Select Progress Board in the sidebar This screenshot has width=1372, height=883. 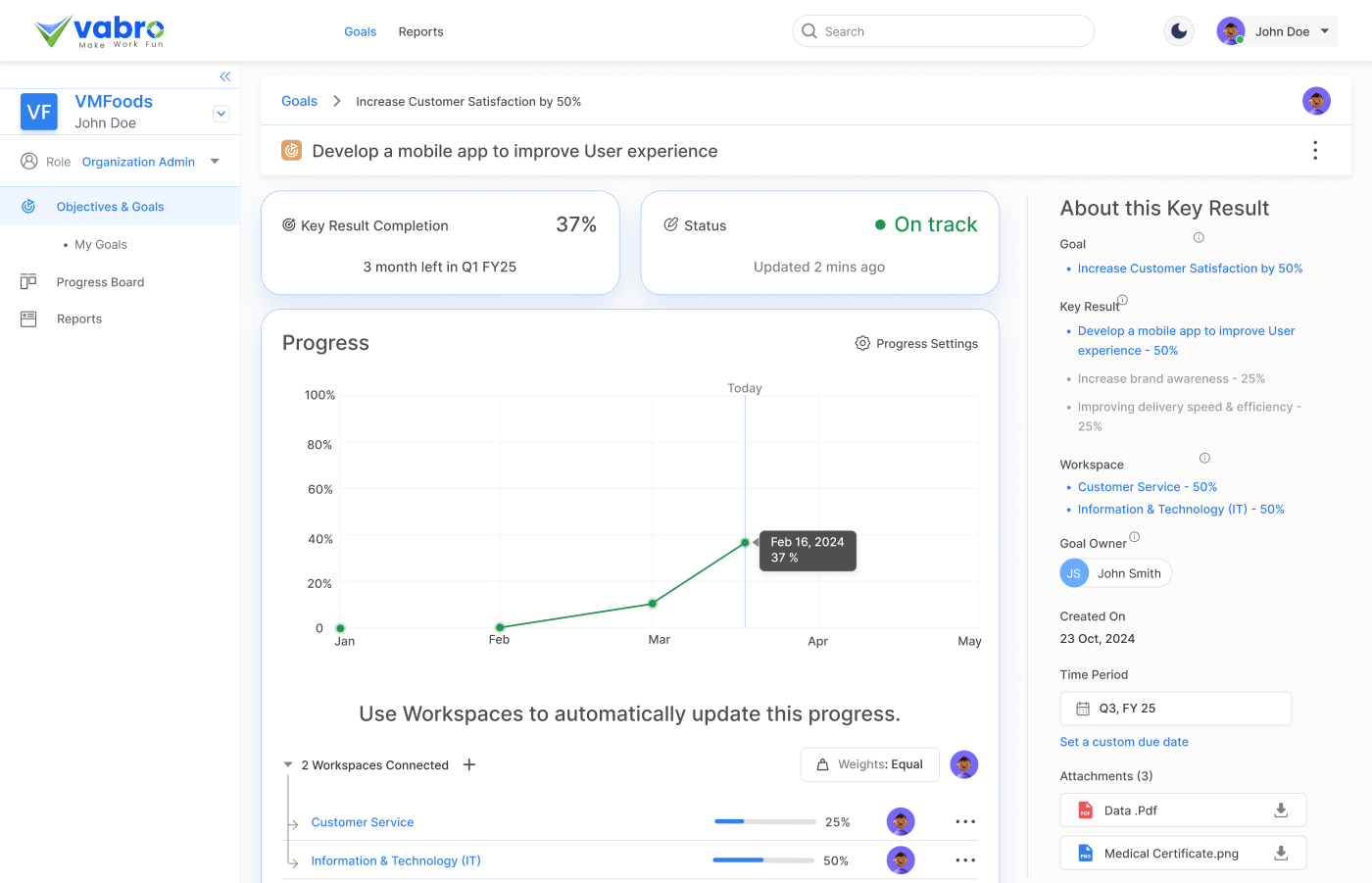(100, 282)
